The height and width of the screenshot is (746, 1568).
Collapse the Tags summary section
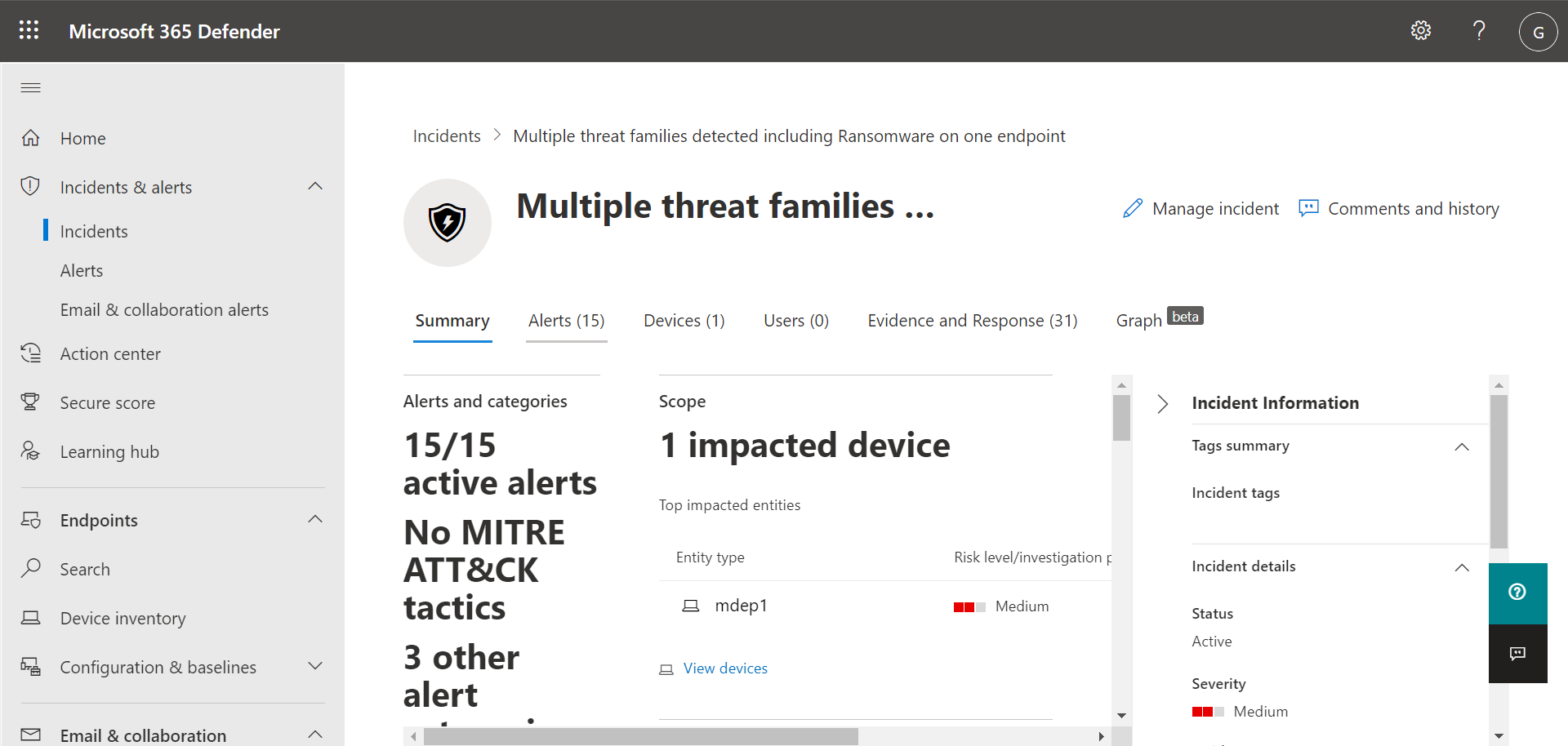coord(1462,446)
